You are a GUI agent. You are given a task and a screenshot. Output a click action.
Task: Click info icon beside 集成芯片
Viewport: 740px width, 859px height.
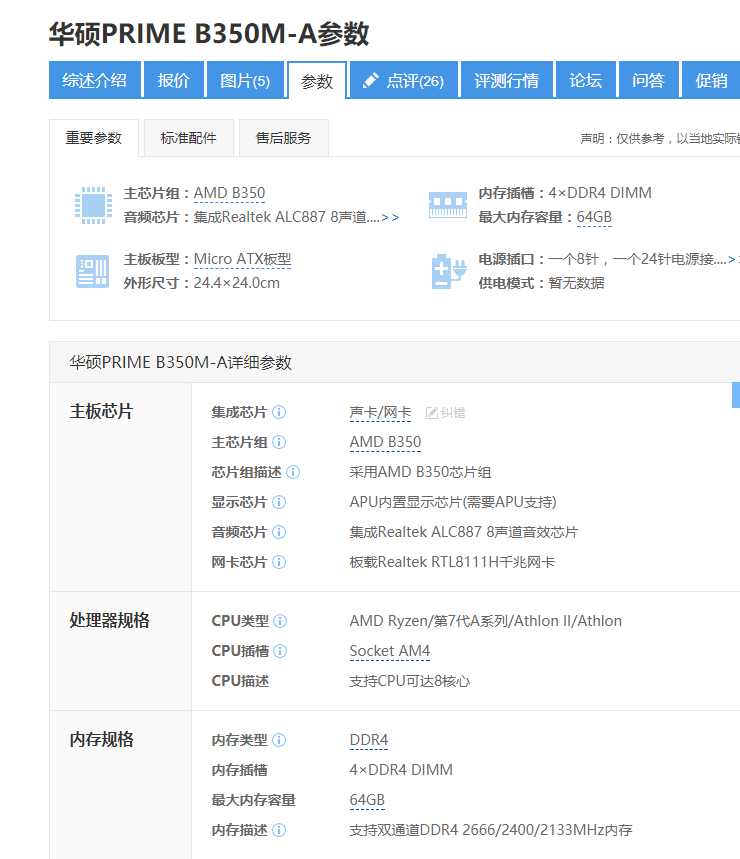279,412
